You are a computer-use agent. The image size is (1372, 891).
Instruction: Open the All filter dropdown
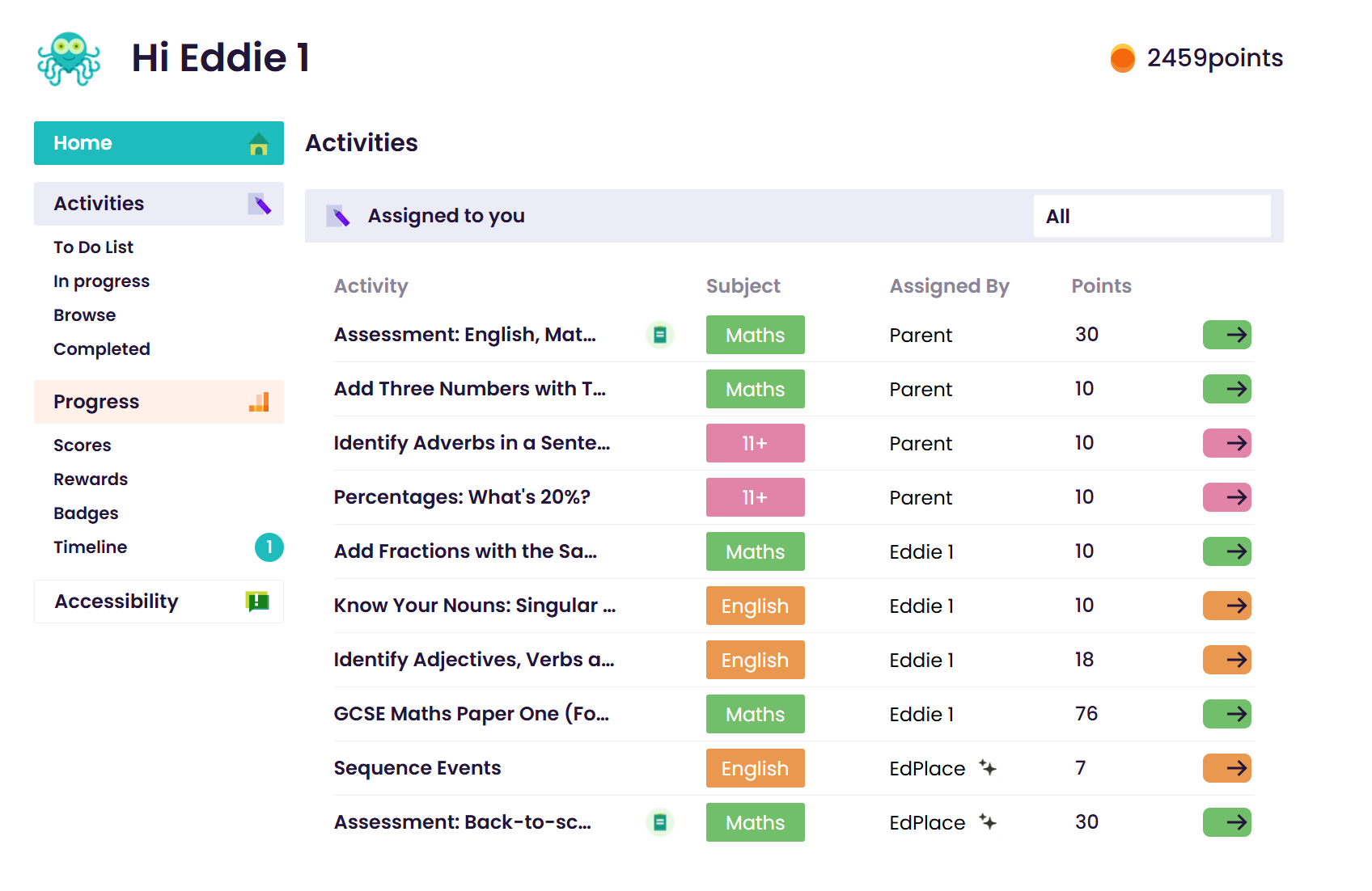click(x=1151, y=216)
